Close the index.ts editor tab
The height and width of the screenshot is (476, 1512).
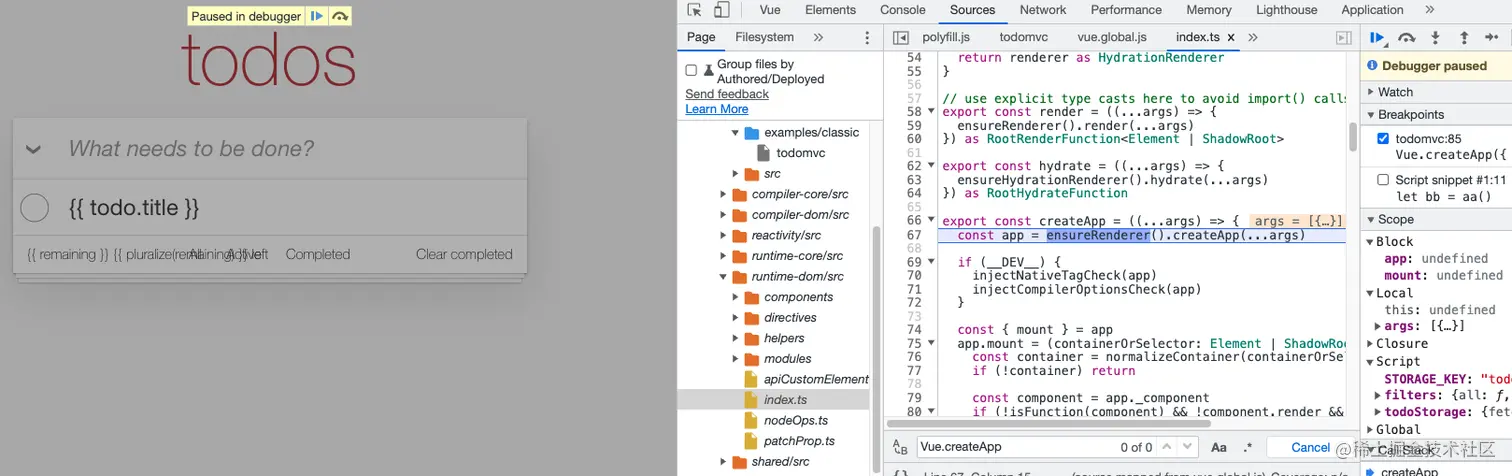point(1230,37)
